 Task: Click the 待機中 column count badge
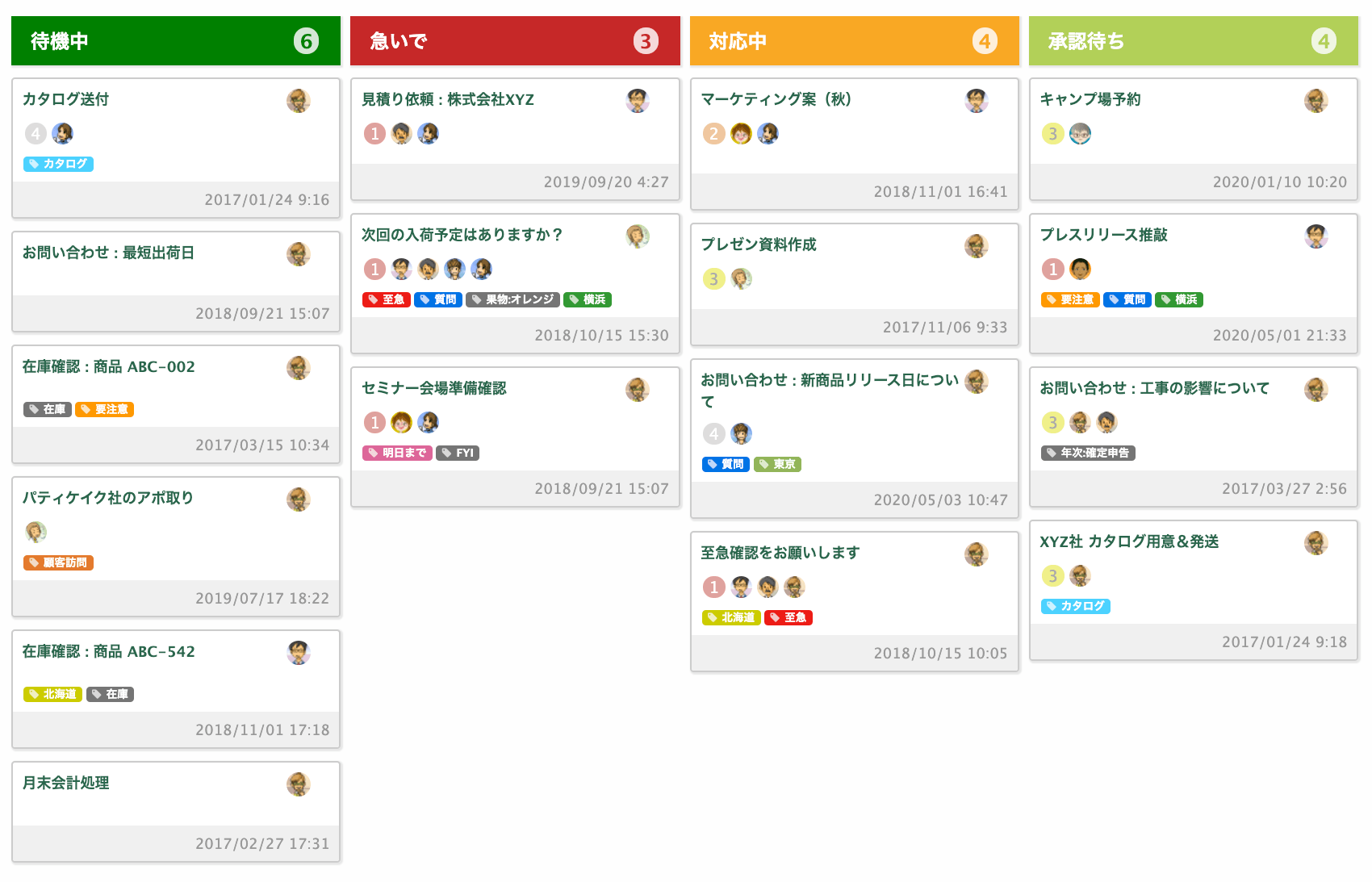point(306,41)
